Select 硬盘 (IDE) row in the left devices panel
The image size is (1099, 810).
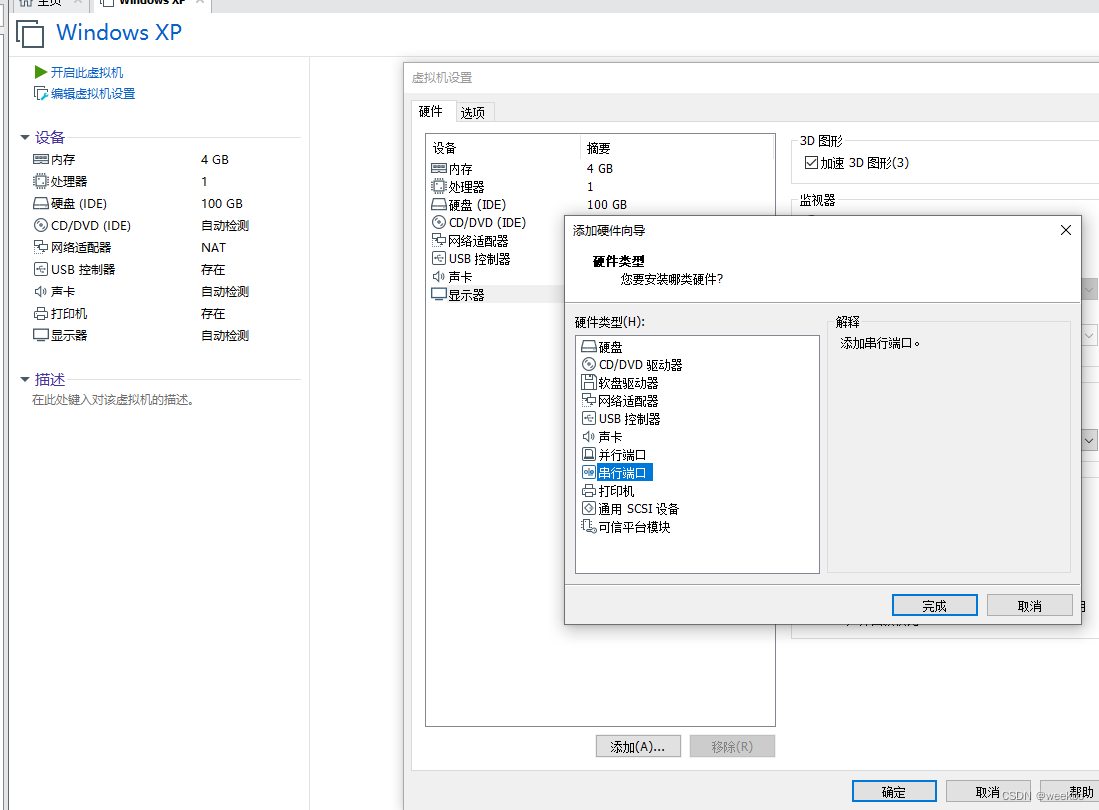[x=165, y=203]
